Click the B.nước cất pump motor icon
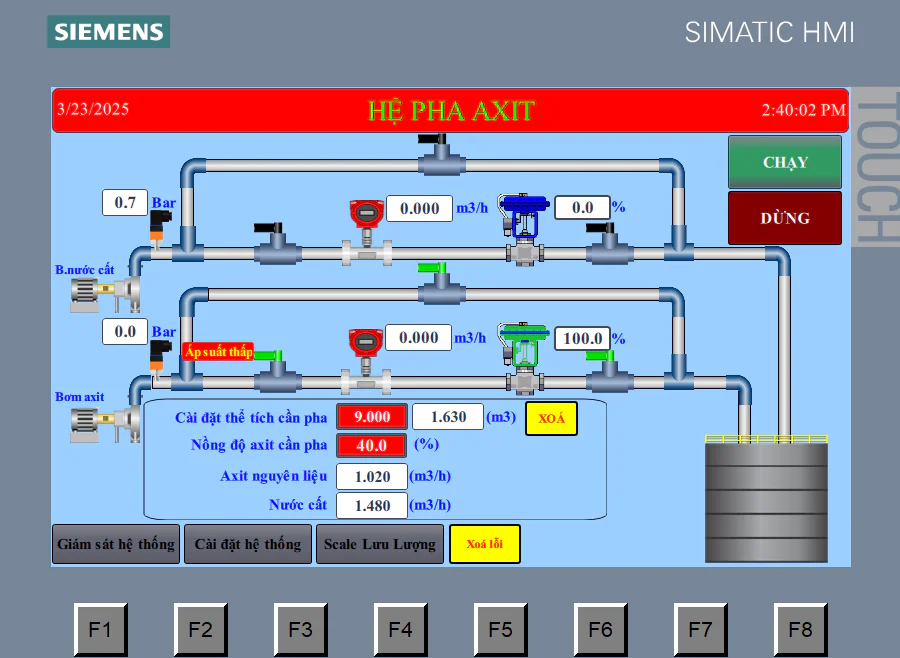Viewport: 900px width, 658px height. 105,294
